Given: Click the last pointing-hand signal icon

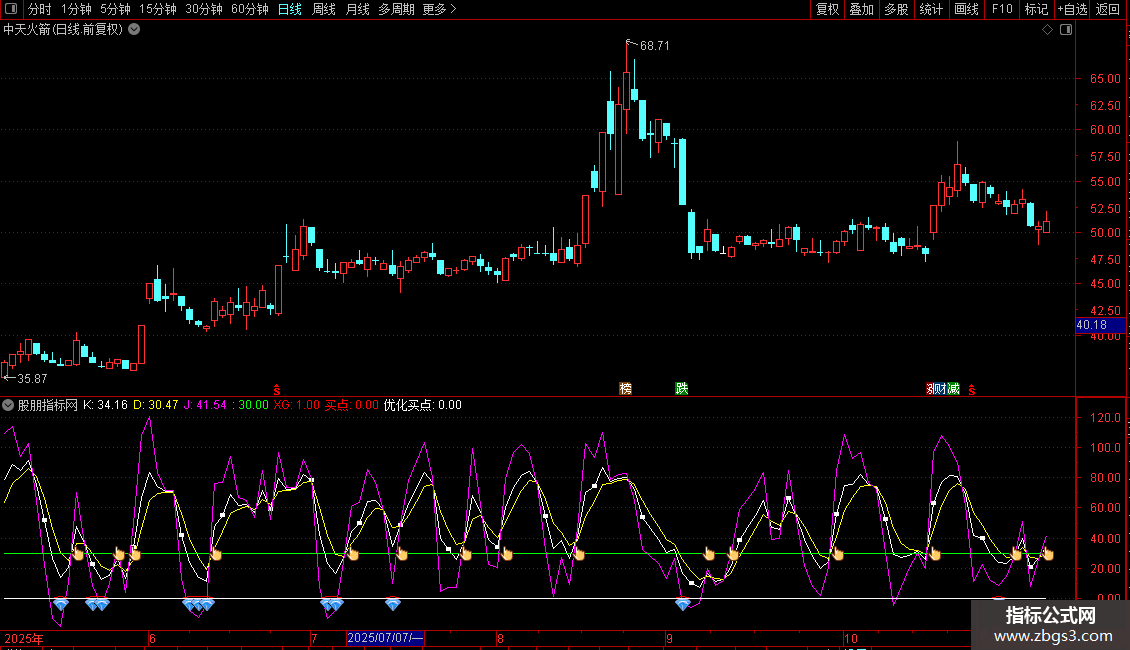Looking at the screenshot, I should pyautogui.click(x=1047, y=554).
